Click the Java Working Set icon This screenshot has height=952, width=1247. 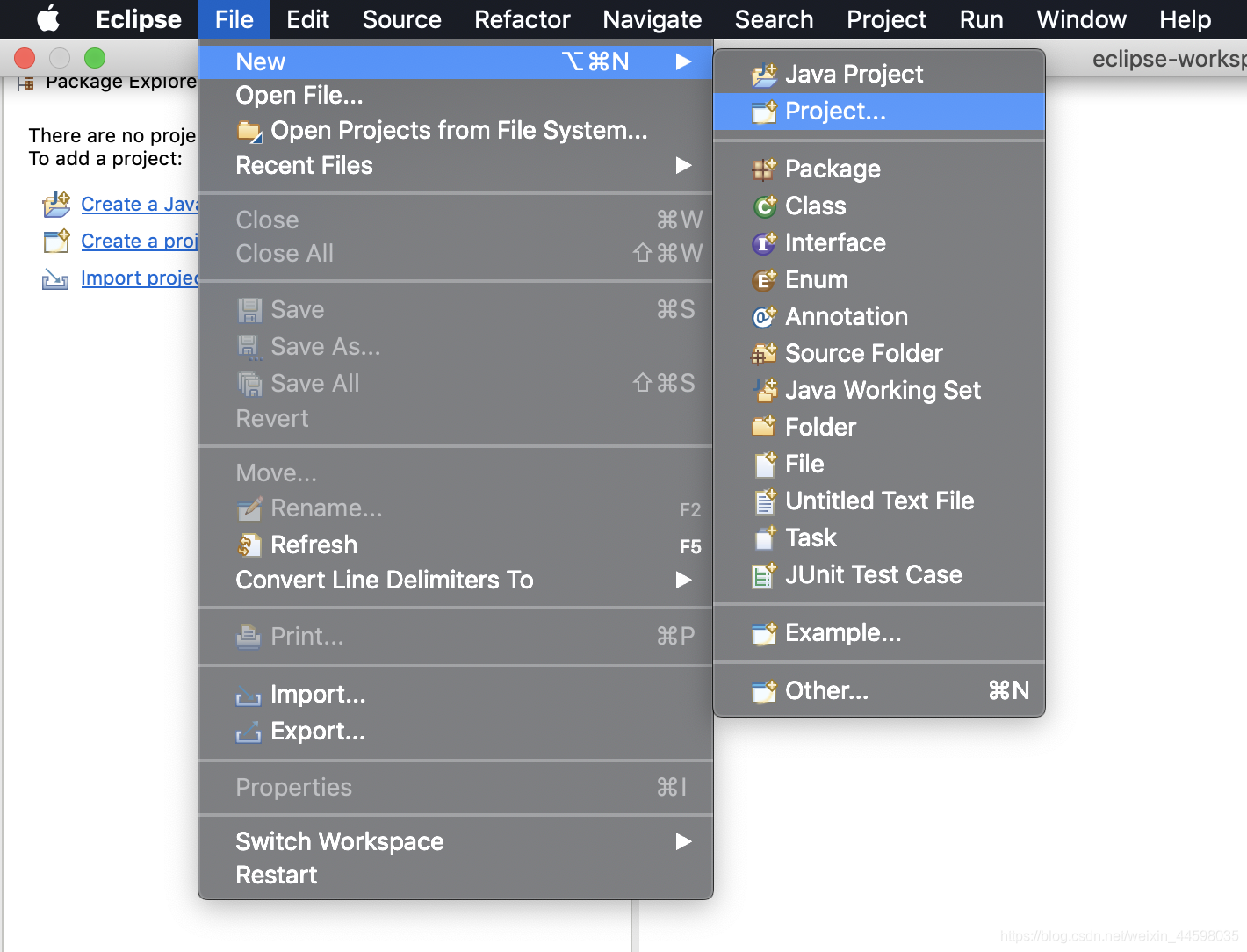764,391
